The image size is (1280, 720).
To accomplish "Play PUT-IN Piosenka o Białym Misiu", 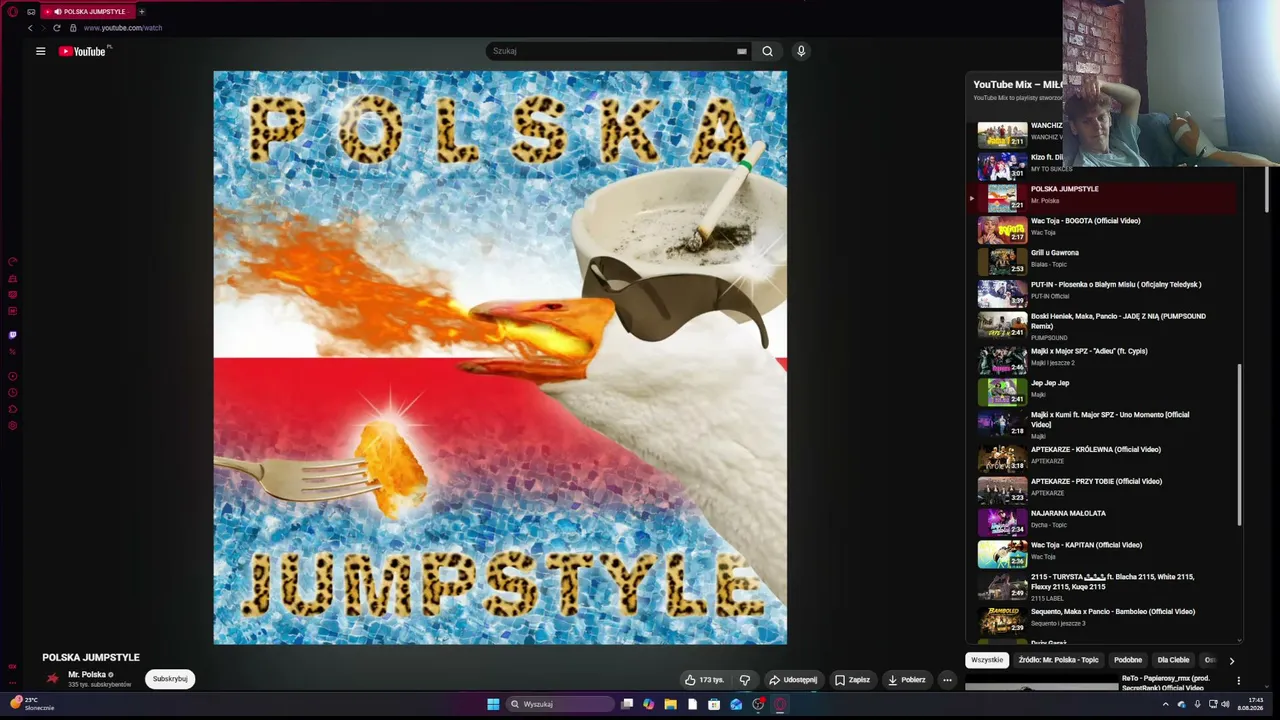I will (x=1104, y=294).
